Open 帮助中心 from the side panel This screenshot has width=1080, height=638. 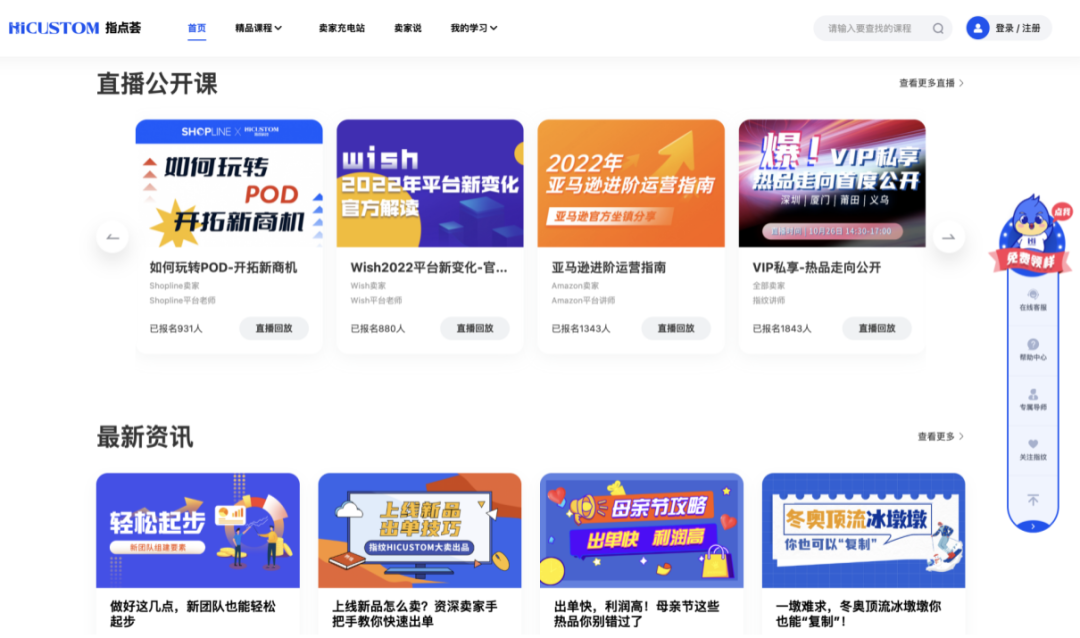tap(1032, 350)
